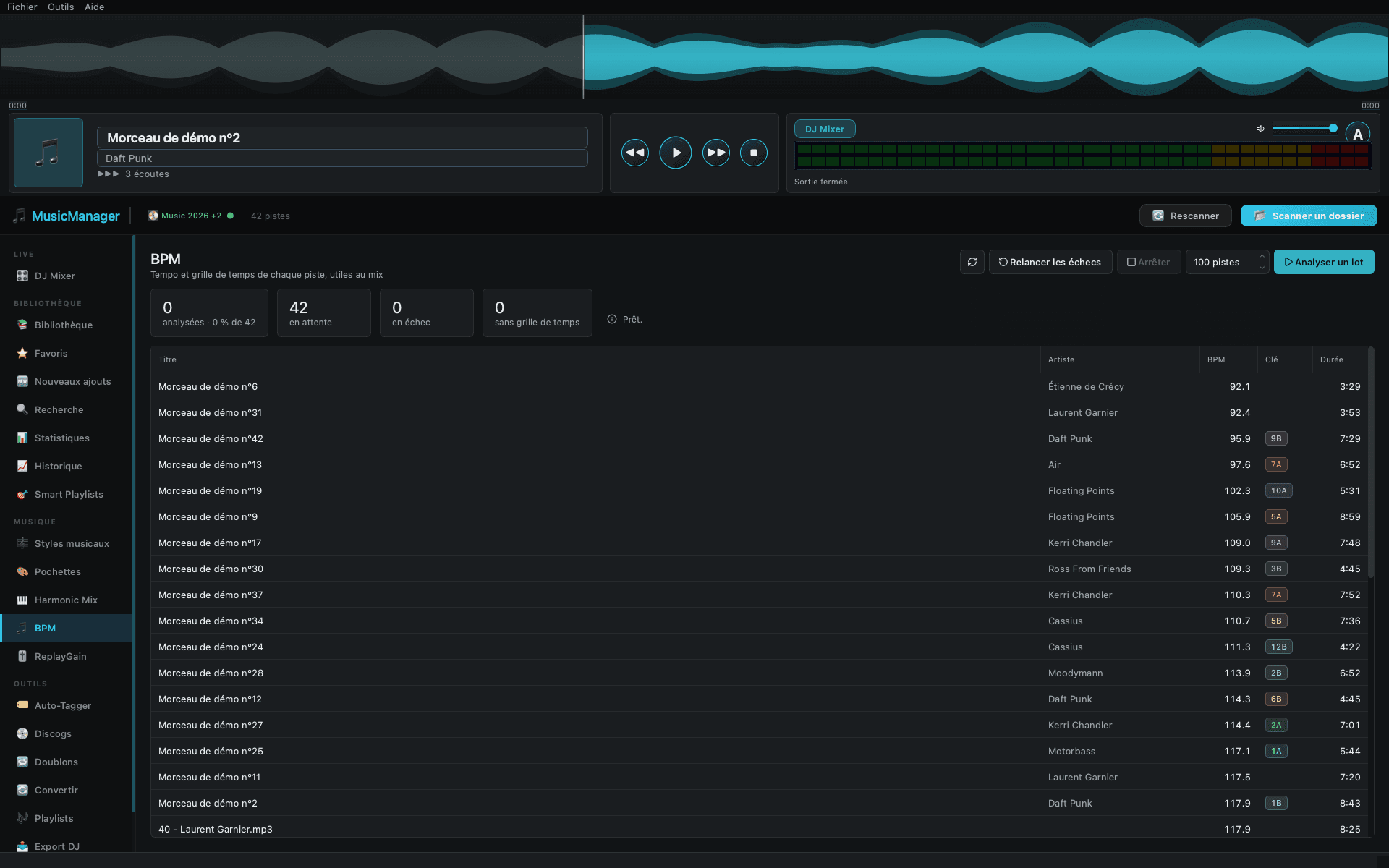Open ReplayGain in the sidebar
Image resolution: width=1389 pixels, height=868 pixels.
(x=67, y=656)
